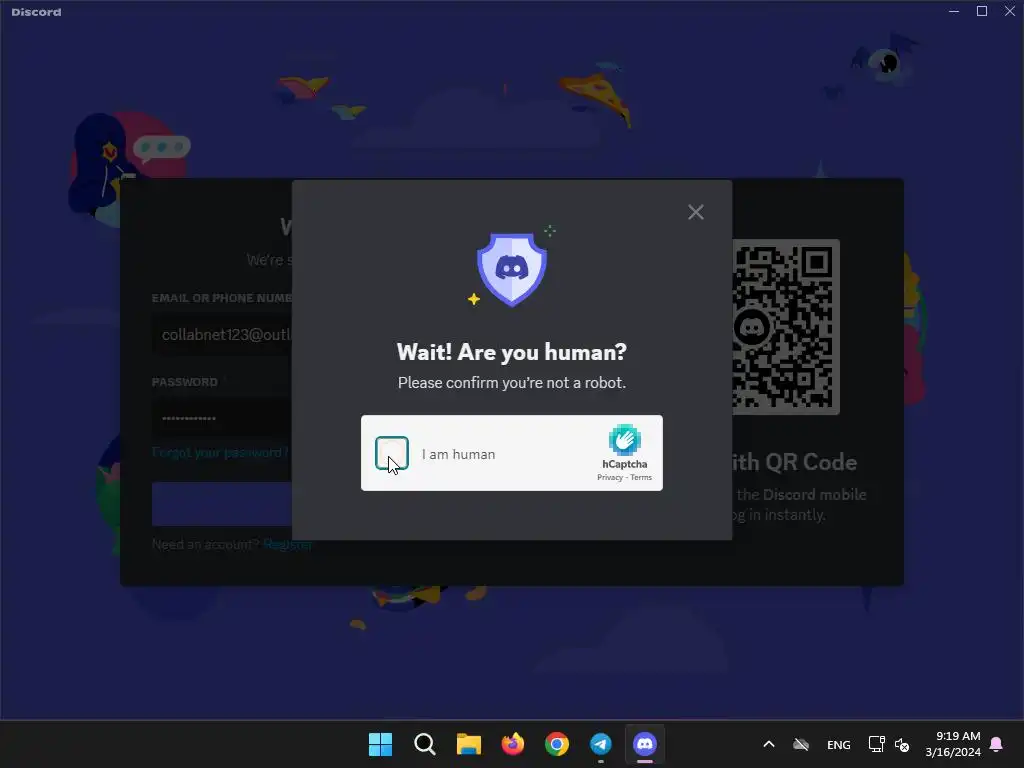Click the password input field
This screenshot has width=1024, height=768.
click(222, 418)
